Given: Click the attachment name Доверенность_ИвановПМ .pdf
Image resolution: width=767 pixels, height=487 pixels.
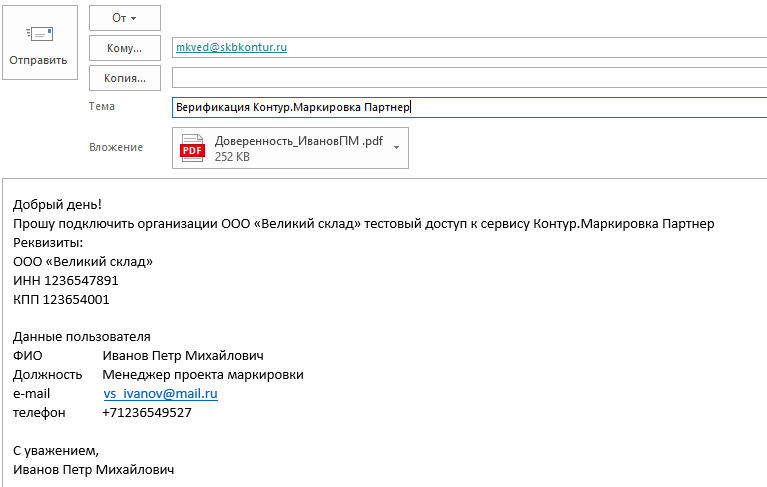Looking at the screenshot, I should (x=298, y=141).
